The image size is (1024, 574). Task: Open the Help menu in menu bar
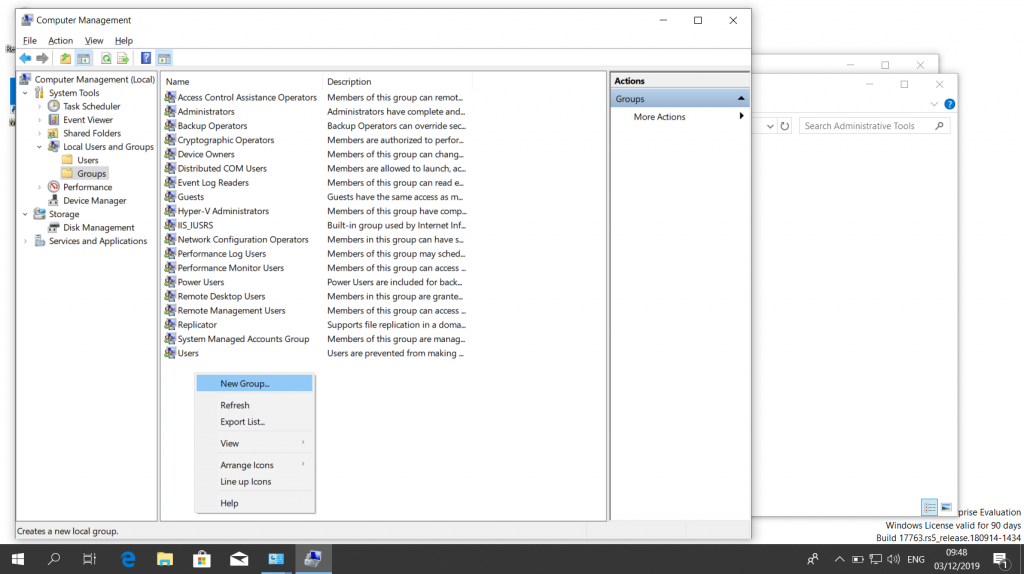coord(123,40)
